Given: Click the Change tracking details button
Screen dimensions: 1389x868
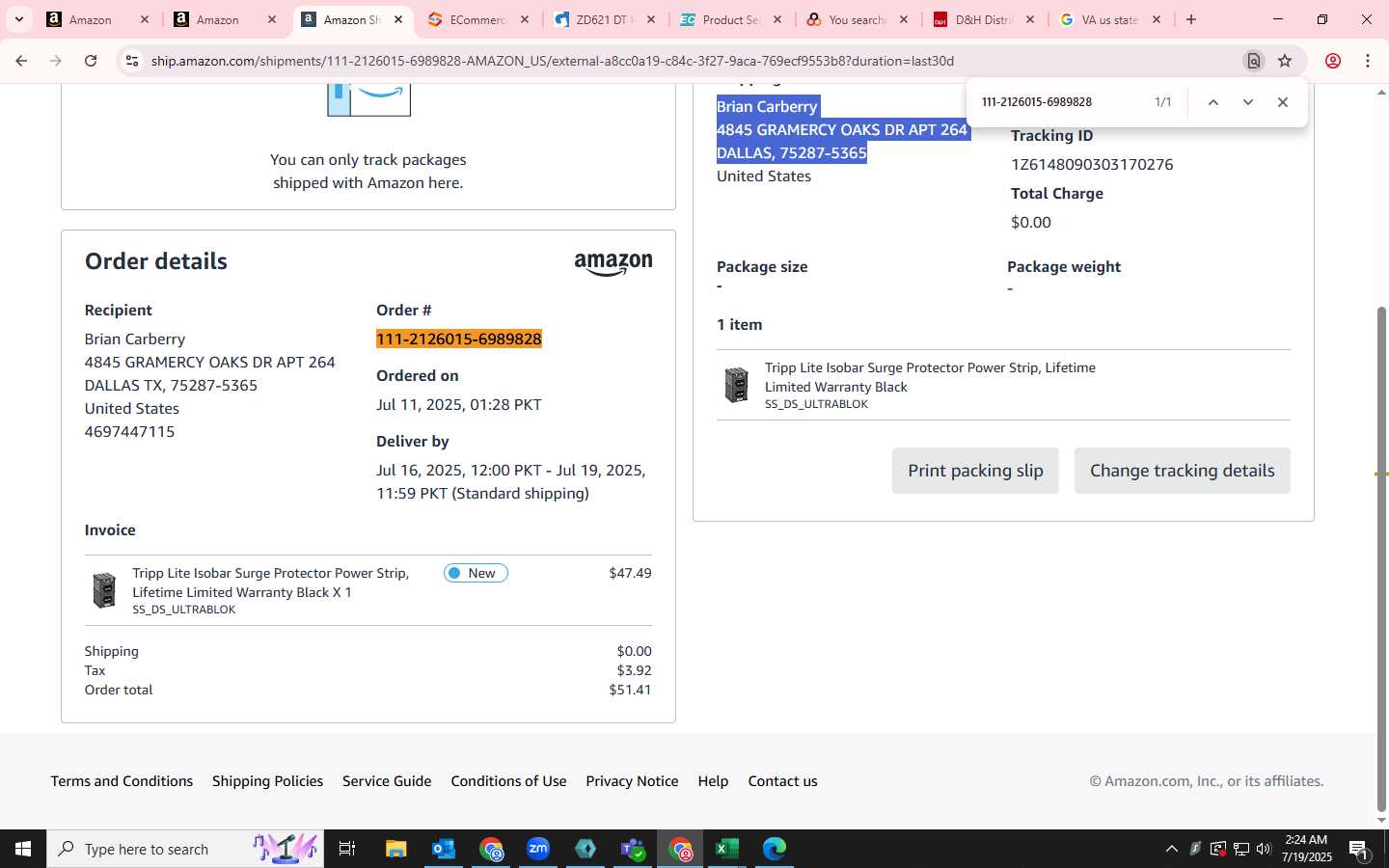Looking at the screenshot, I should [x=1183, y=471].
